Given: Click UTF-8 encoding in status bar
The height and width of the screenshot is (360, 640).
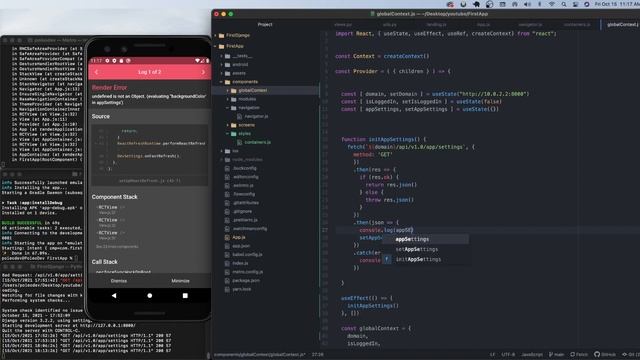Looking at the screenshot, I should point(508,354).
